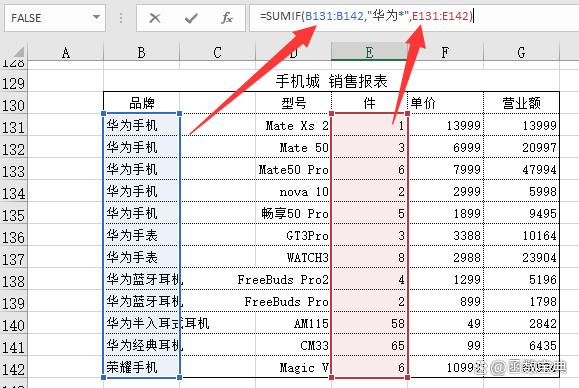The height and width of the screenshot is (388, 579).
Task: Select the cell Mate50 Pro
Action: coord(294,169)
